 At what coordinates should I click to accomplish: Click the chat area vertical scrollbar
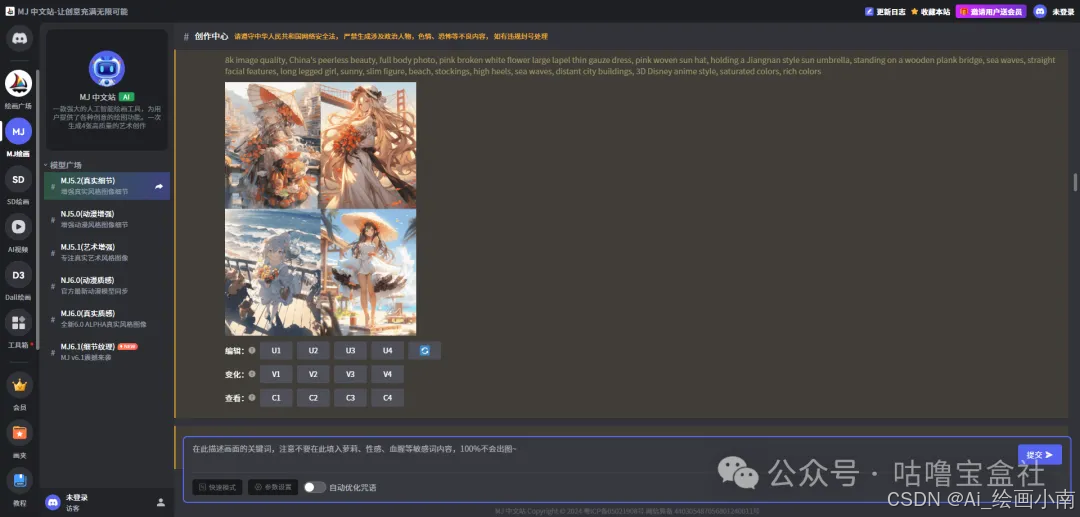(x=1074, y=182)
